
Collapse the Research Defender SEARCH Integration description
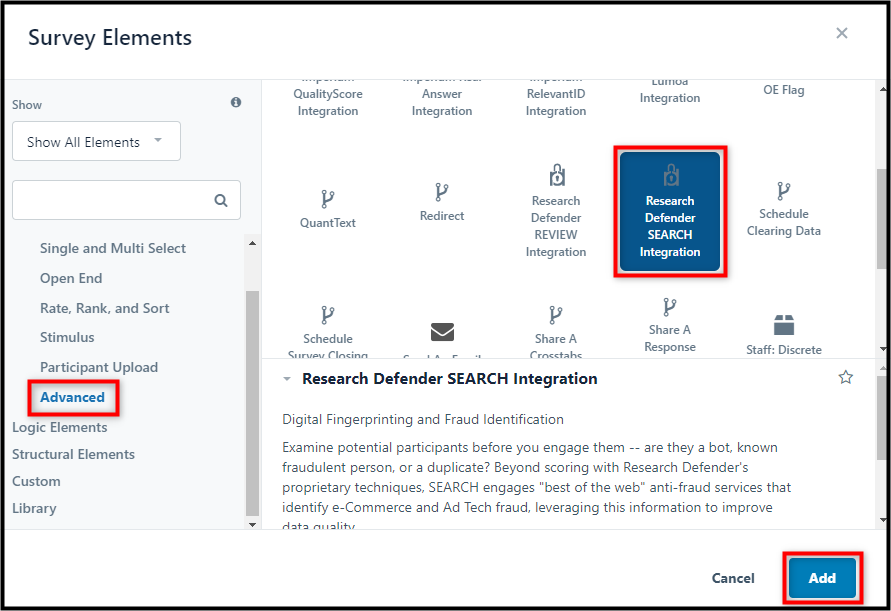(x=287, y=379)
